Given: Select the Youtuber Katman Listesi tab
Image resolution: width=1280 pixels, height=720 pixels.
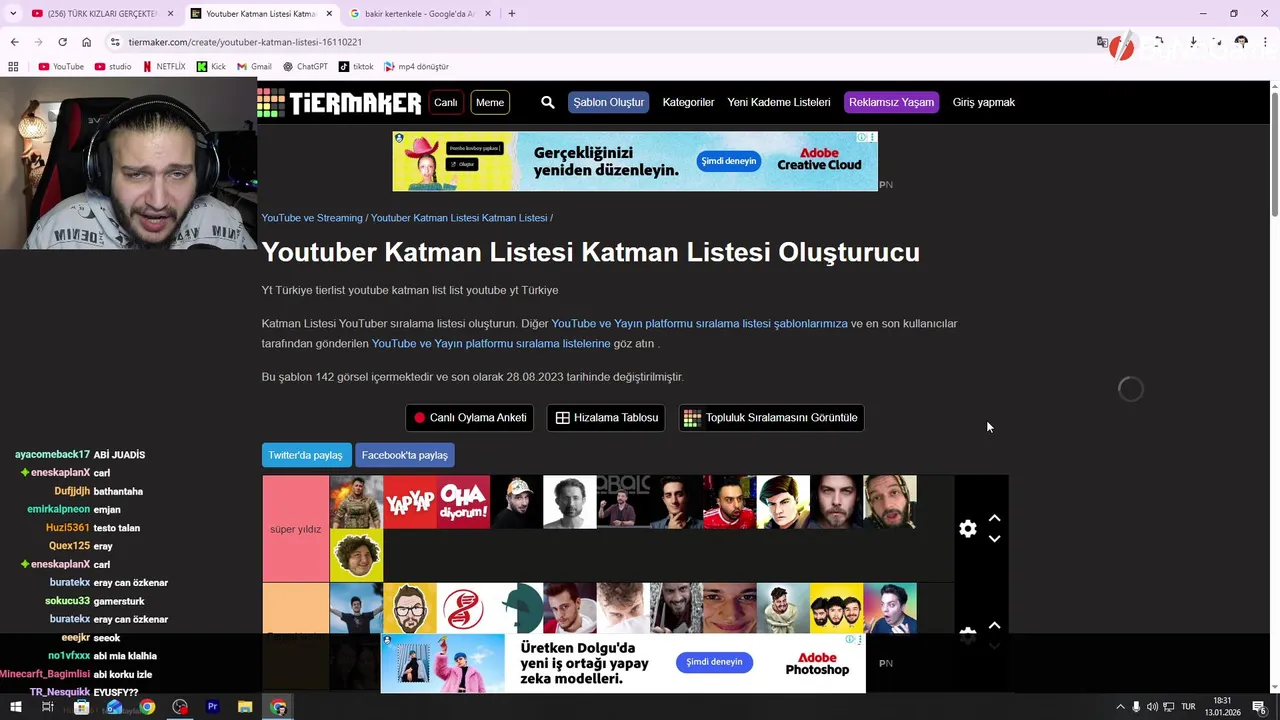Looking at the screenshot, I should [261, 14].
